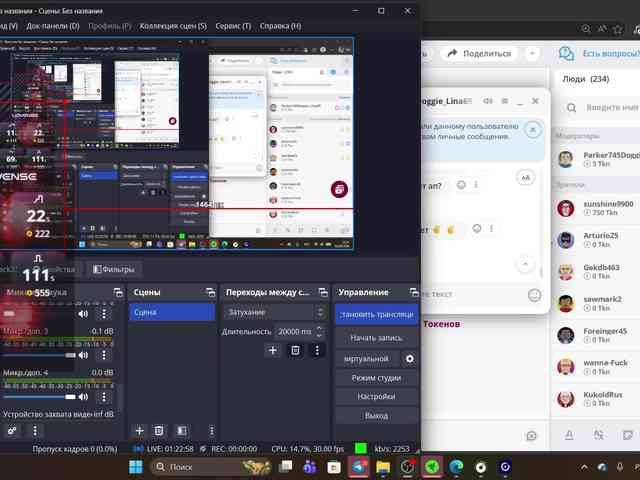Image resolution: width=640 pixels, height=480 pixels.
Task: Show hidden system tray icons chevron
Action: (x=584, y=467)
